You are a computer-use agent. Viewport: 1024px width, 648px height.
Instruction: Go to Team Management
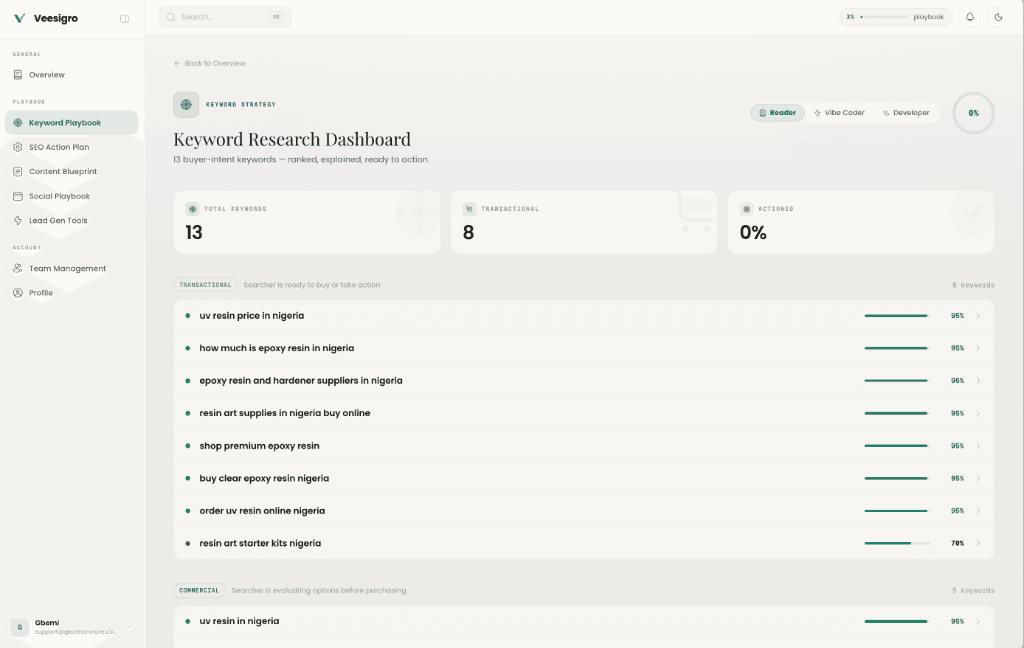click(x=72, y=268)
